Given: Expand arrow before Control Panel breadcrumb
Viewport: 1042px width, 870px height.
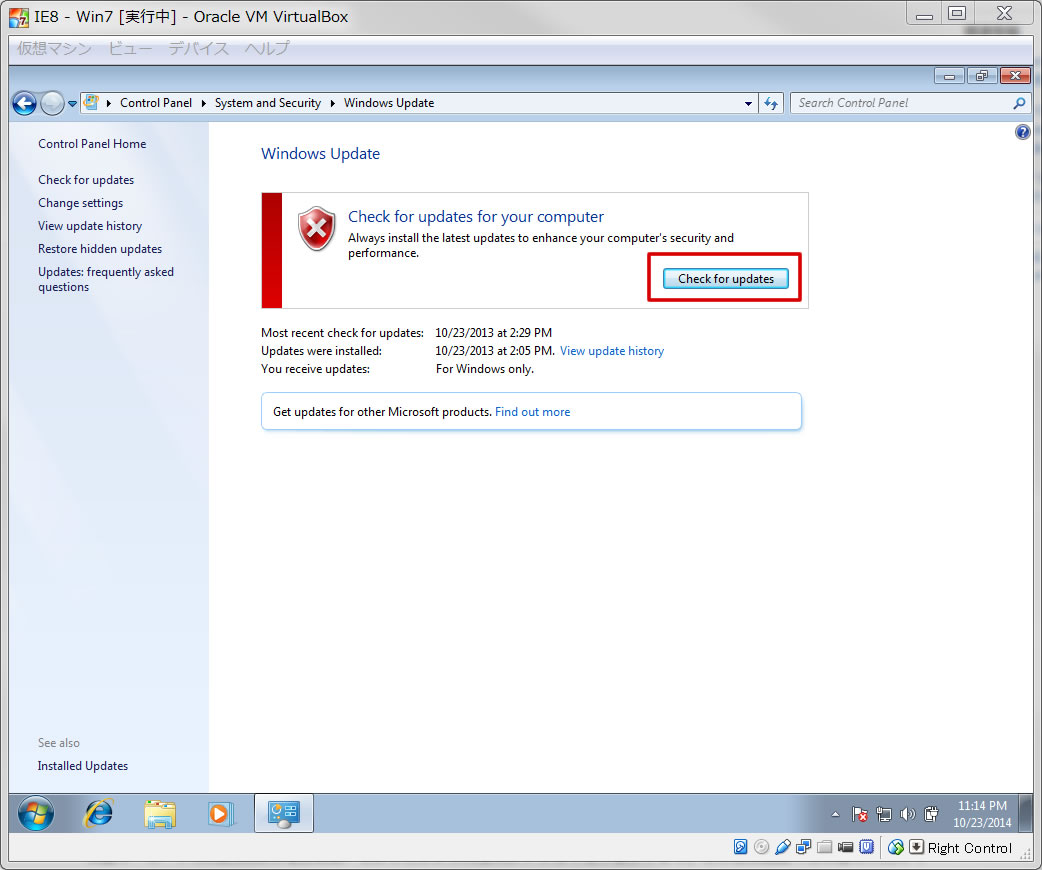Looking at the screenshot, I should [108, 103].
